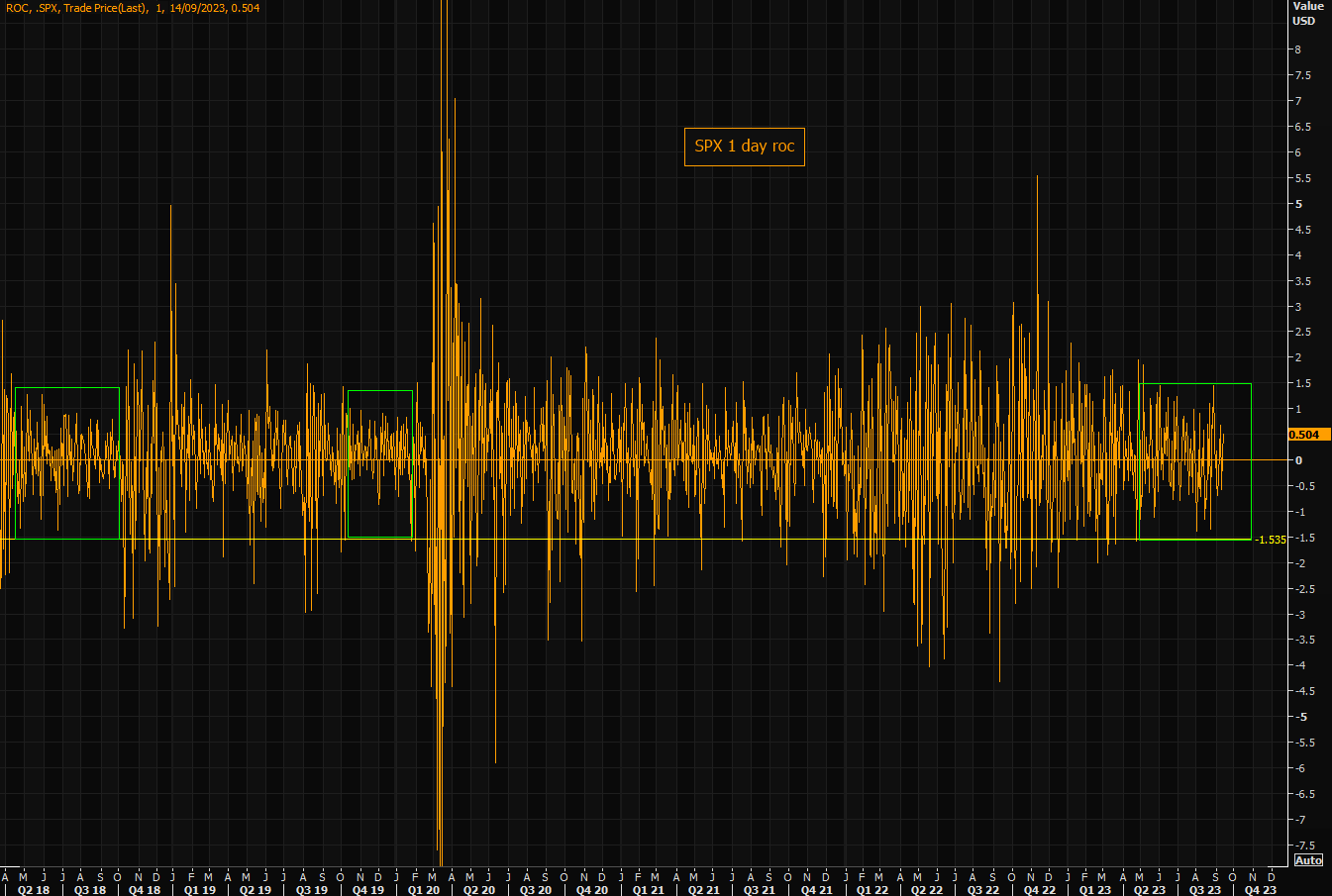The width and height of the screenshot is (1332, 896).
Task: Click the Q3 21 quarter label
Action: (x=760, y=890)
